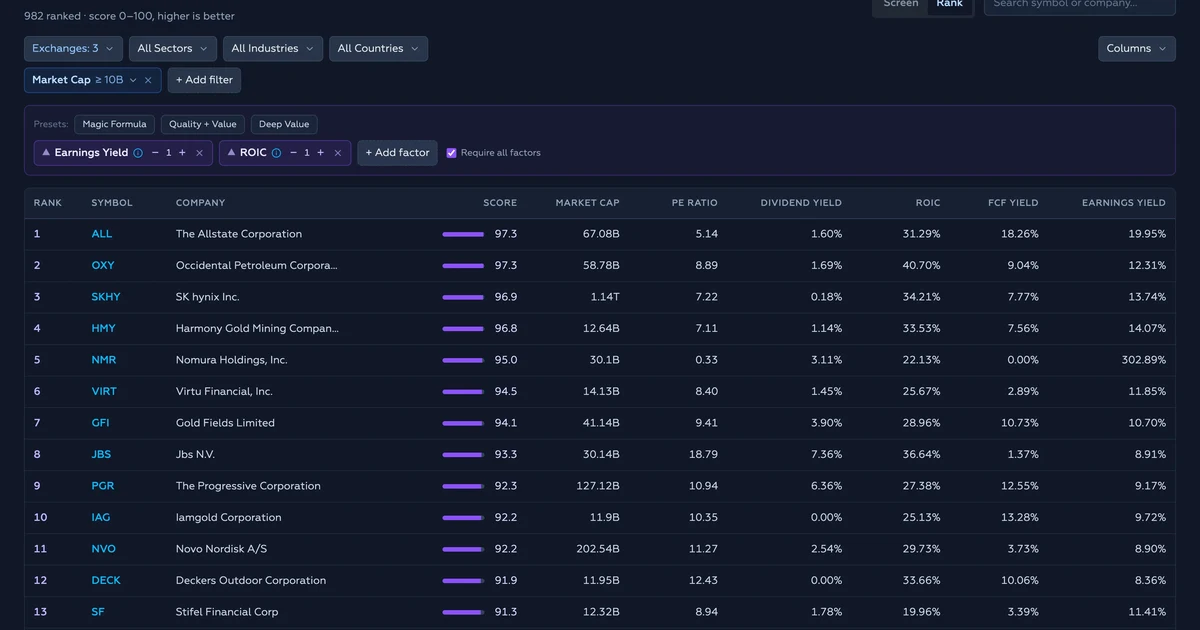
Task: Open the IAG ticker link
Action: tap(101, 518)
